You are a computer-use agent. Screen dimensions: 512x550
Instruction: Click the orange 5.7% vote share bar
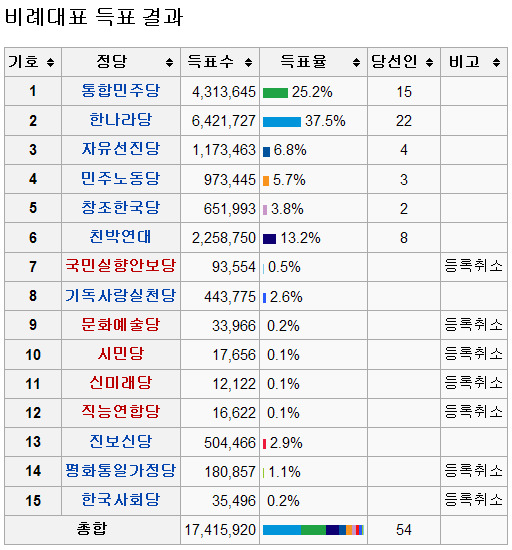coord(266,181)
